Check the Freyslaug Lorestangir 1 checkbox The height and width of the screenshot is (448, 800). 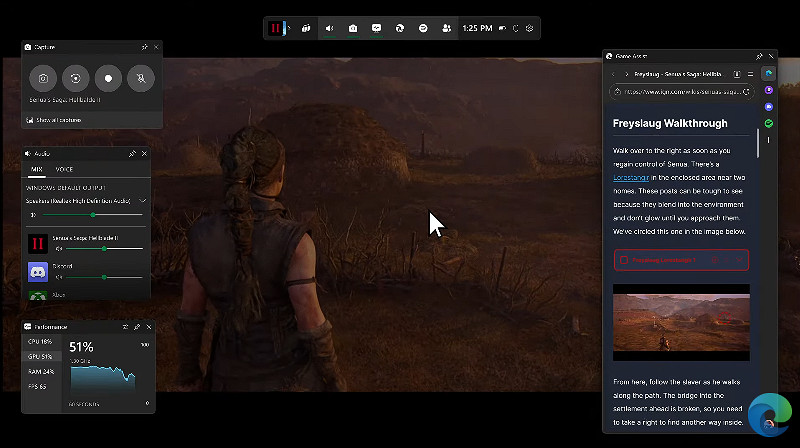[623, 260]
